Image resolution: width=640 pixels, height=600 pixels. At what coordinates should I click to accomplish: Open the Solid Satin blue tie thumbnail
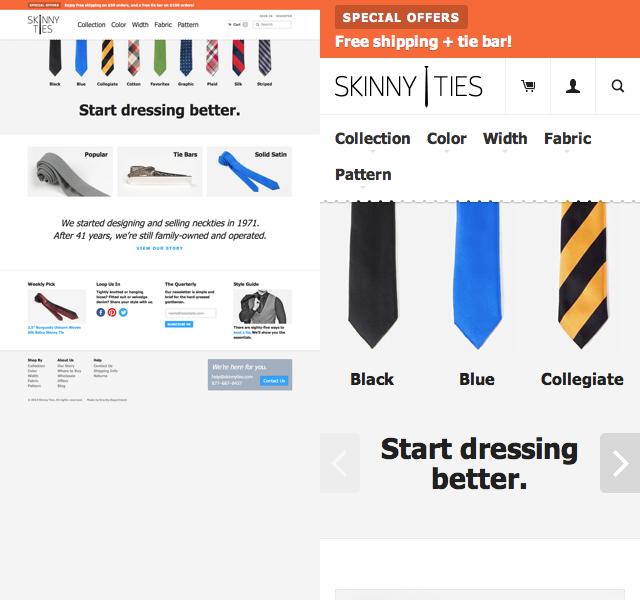[x=249, y=171]
